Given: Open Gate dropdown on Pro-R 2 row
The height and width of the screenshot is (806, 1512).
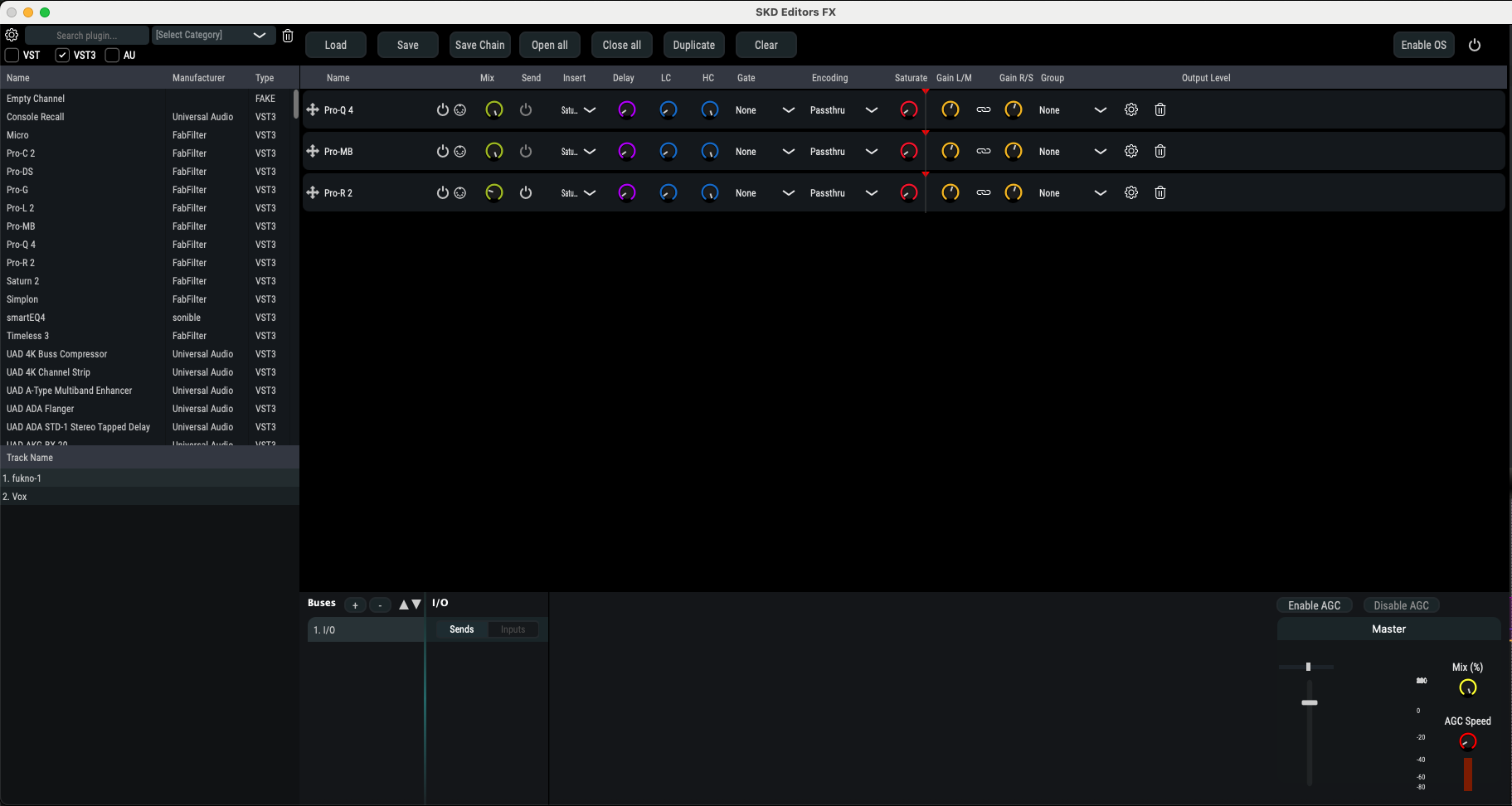Looking at the screenshot, I should coord(766,192).
